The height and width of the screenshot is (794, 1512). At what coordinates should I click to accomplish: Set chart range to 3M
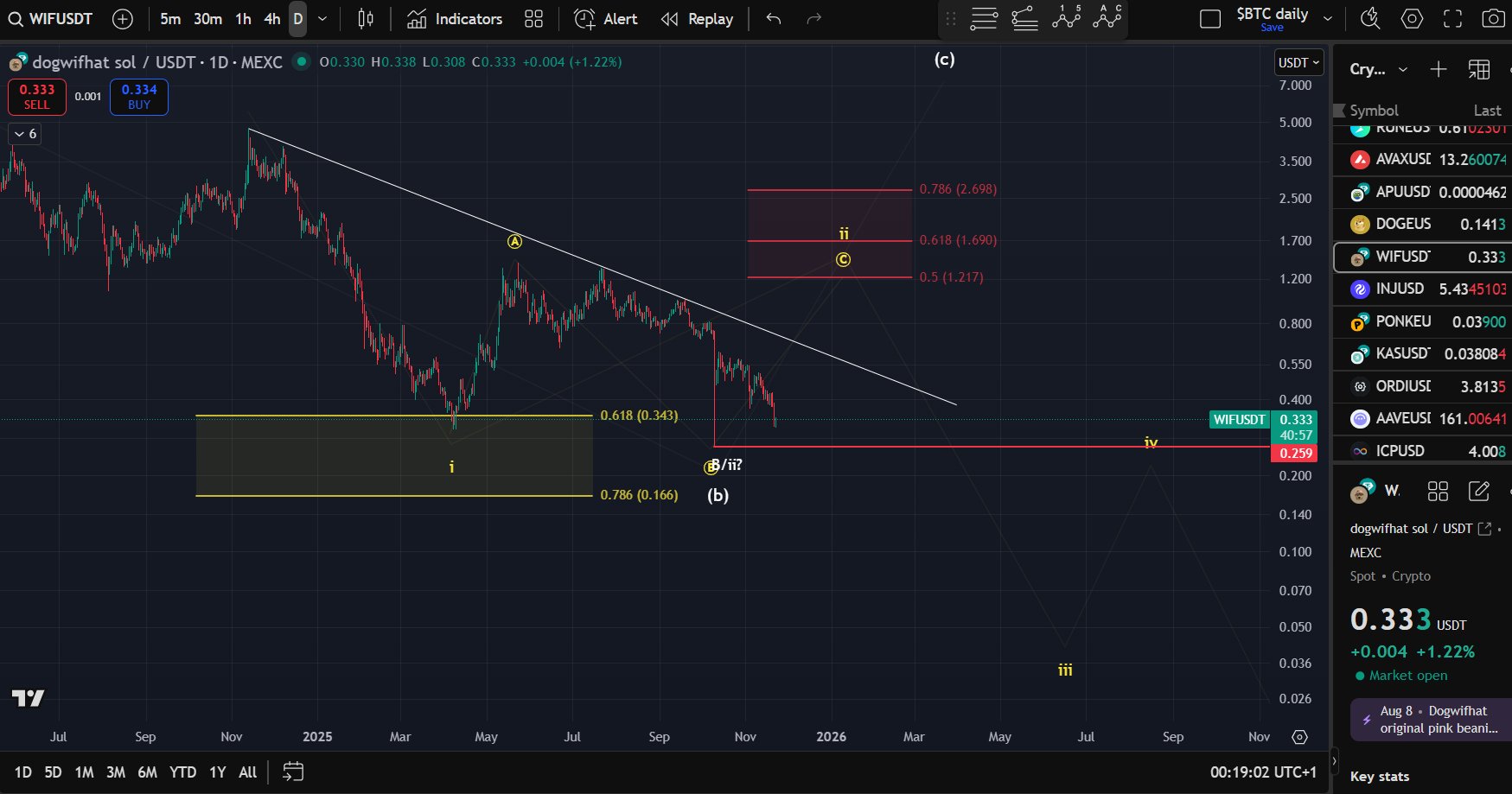click(x=116, y=772)
